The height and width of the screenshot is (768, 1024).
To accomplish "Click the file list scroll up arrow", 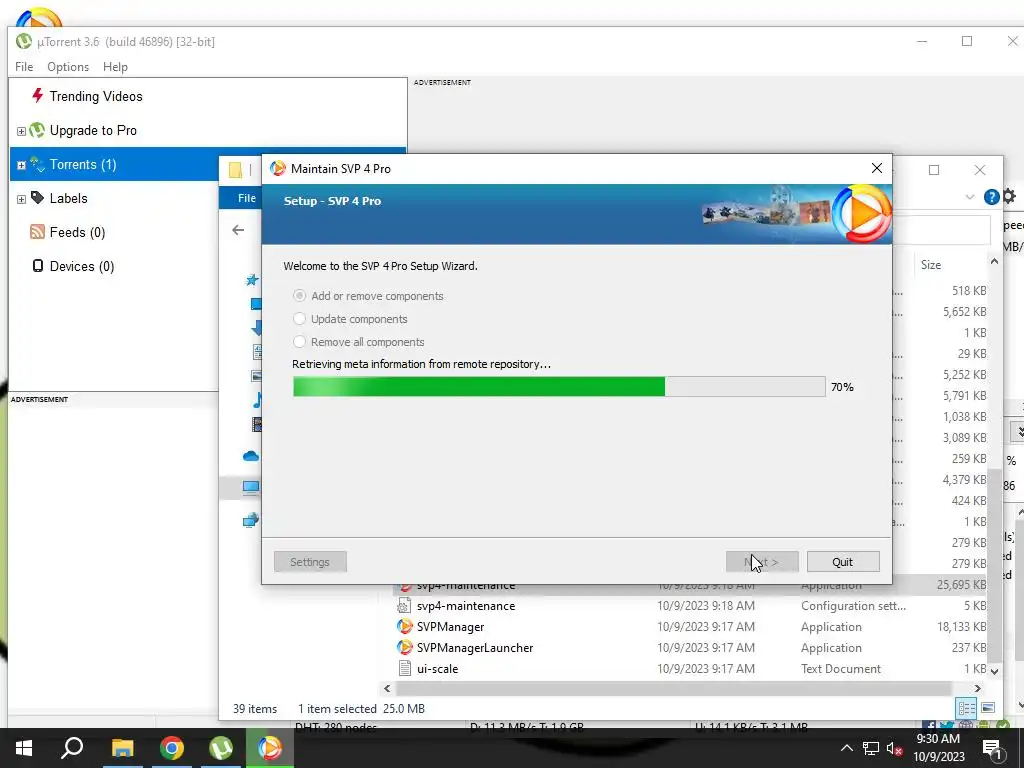I will point(994,262).
